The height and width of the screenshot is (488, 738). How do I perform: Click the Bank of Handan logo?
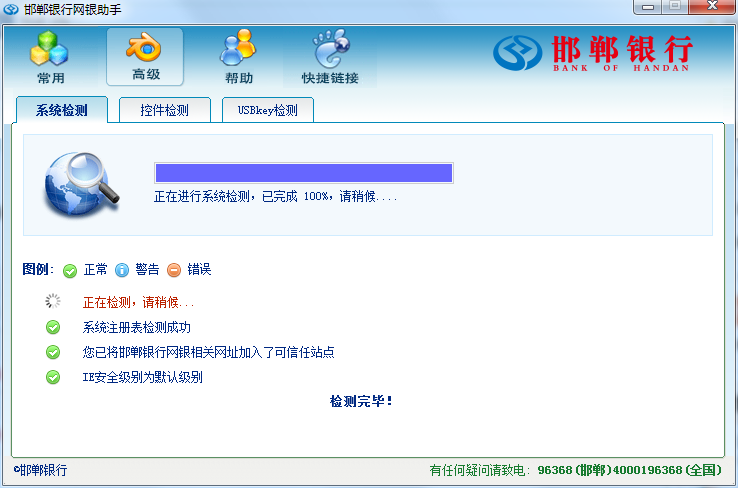(593, 53)
